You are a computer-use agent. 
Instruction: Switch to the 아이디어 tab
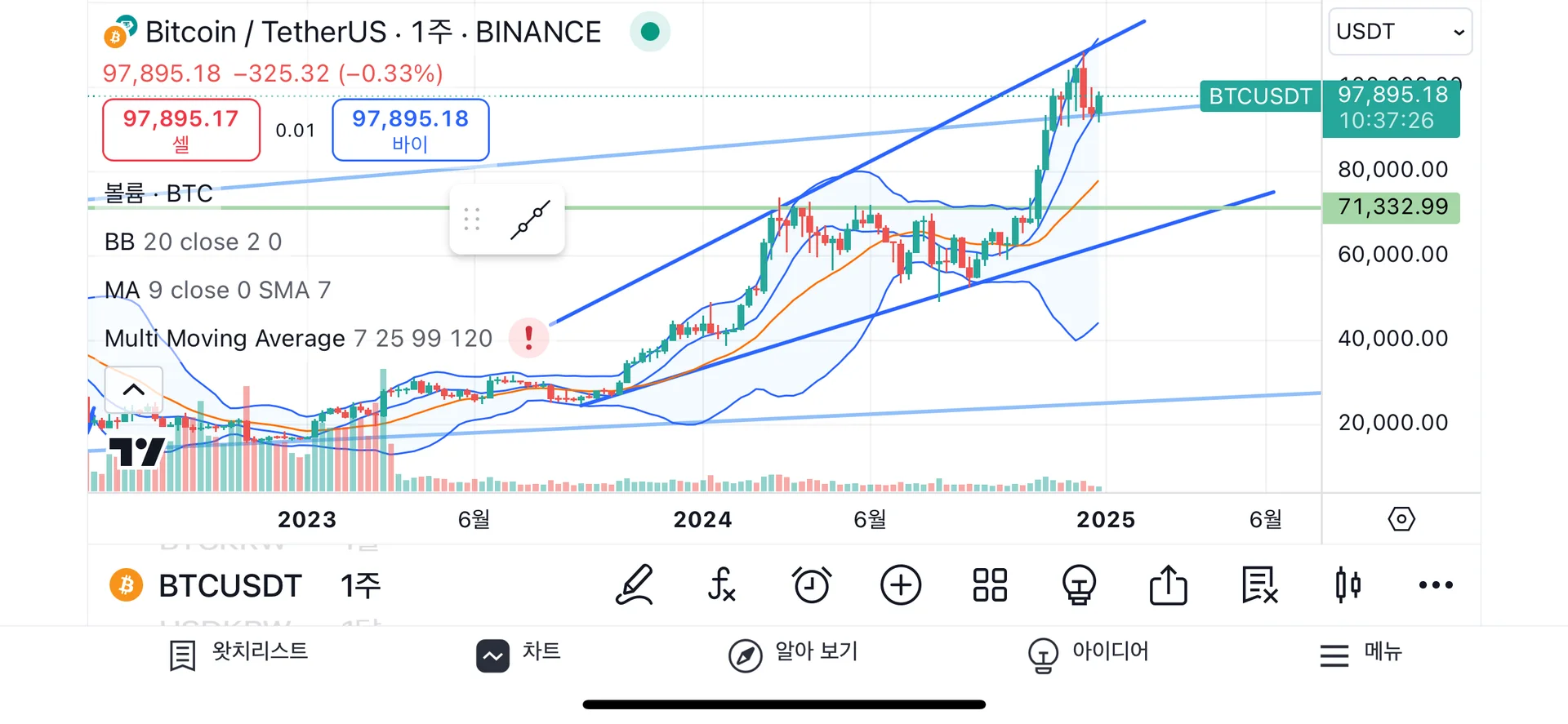(1089, 653)
